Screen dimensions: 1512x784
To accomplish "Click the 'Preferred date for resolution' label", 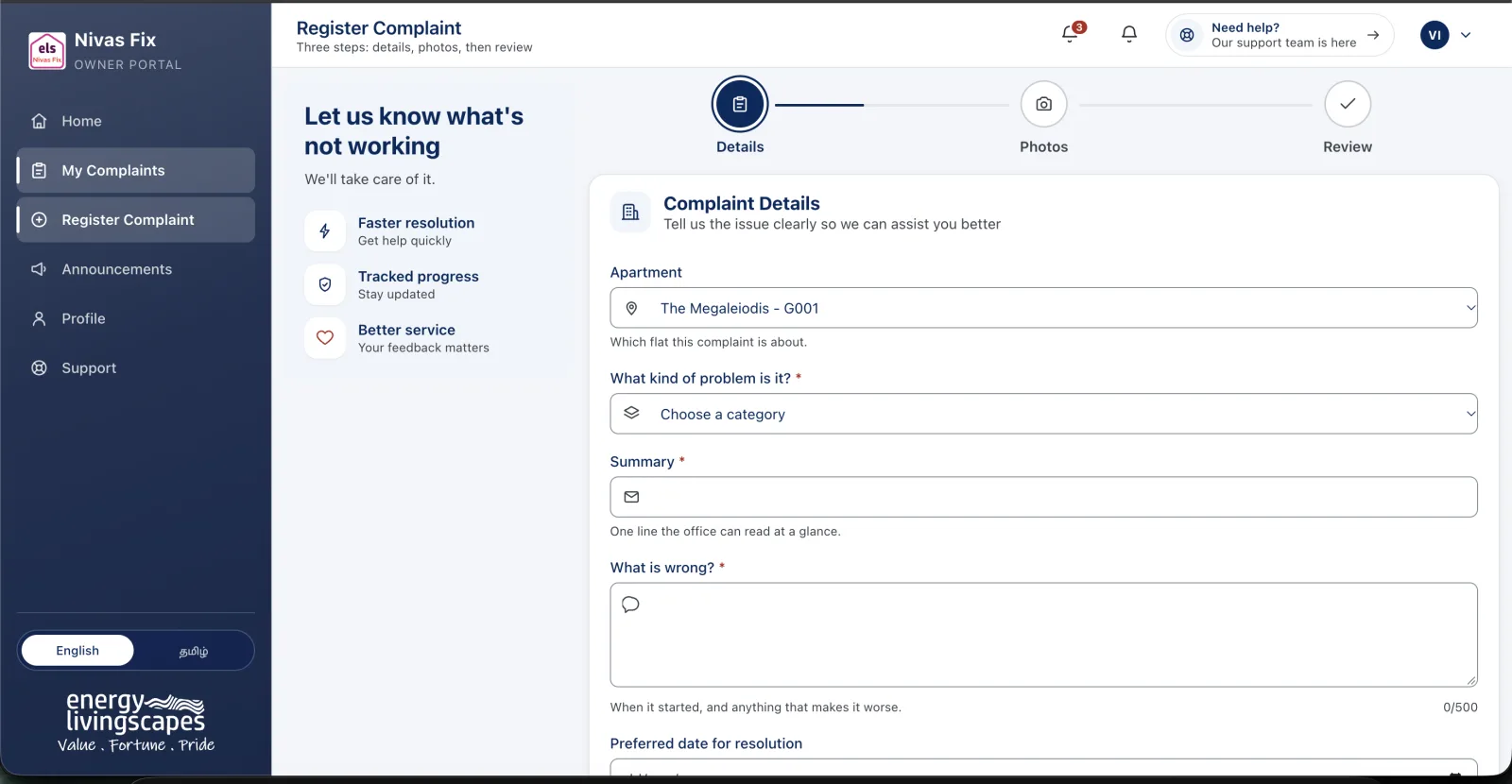I will [x=706, y=744].
